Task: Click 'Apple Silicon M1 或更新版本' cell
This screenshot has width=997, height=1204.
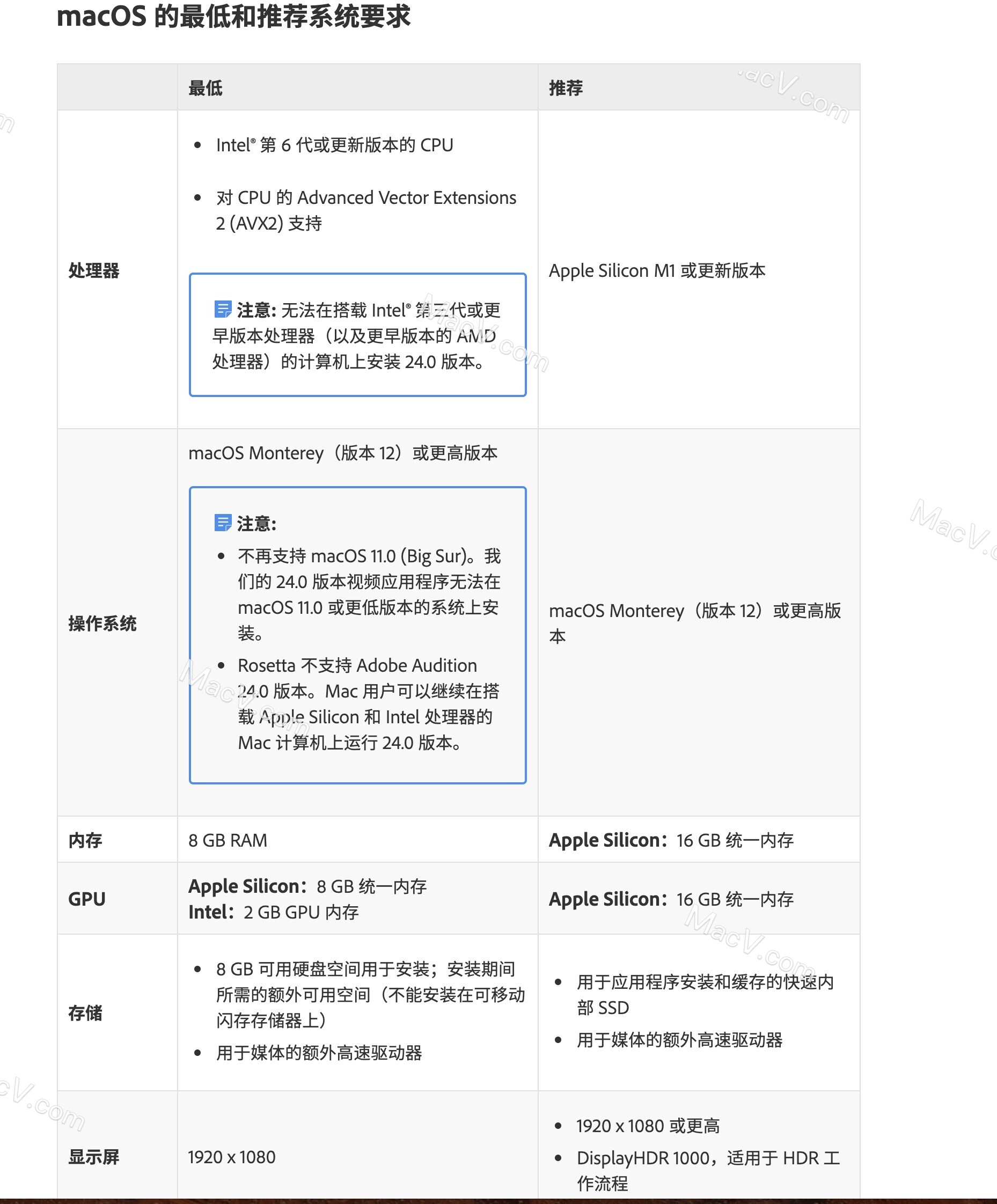Action: pyautogui.click(x=657, y=270)
